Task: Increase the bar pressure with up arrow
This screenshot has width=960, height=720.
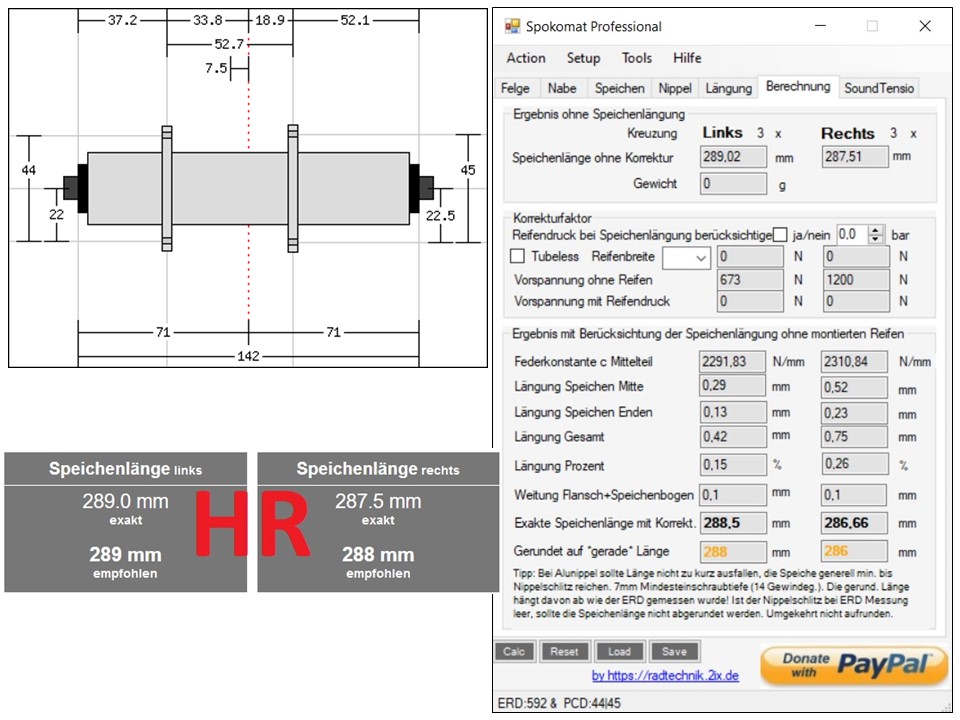Action: click(876, 230)
